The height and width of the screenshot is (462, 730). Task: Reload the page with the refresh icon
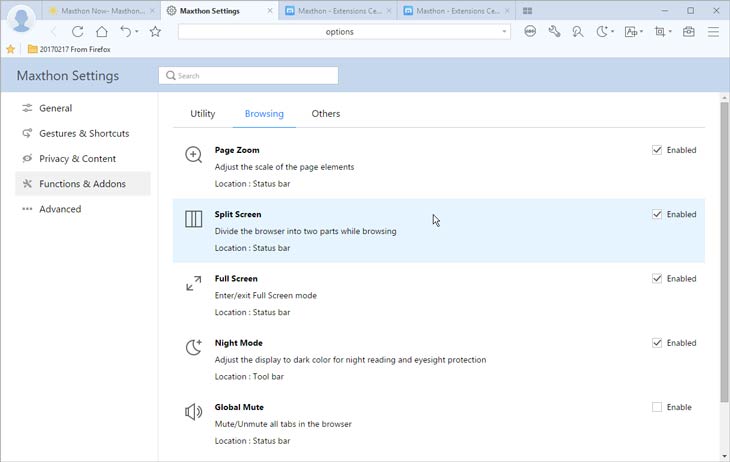(78, 32)
